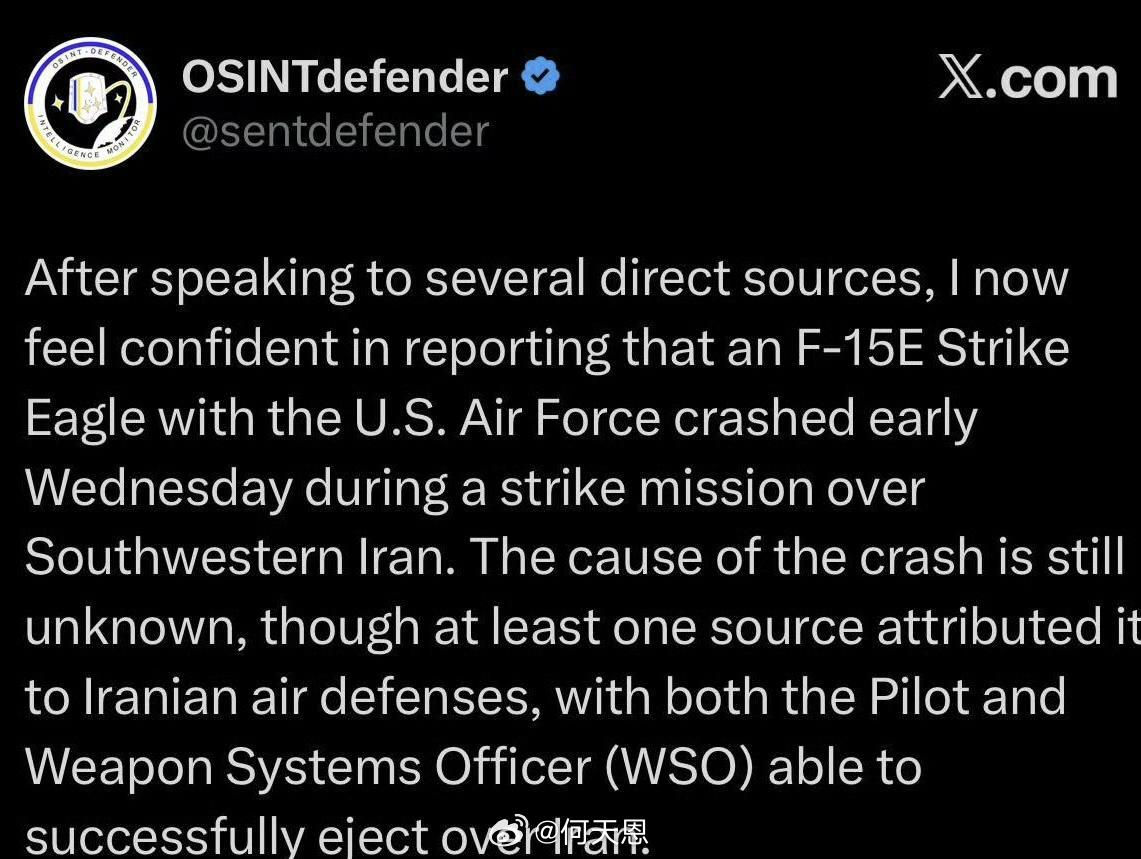Open the @sentdefender handle
The image size is (1141, 859).
(x=335, y=131)
